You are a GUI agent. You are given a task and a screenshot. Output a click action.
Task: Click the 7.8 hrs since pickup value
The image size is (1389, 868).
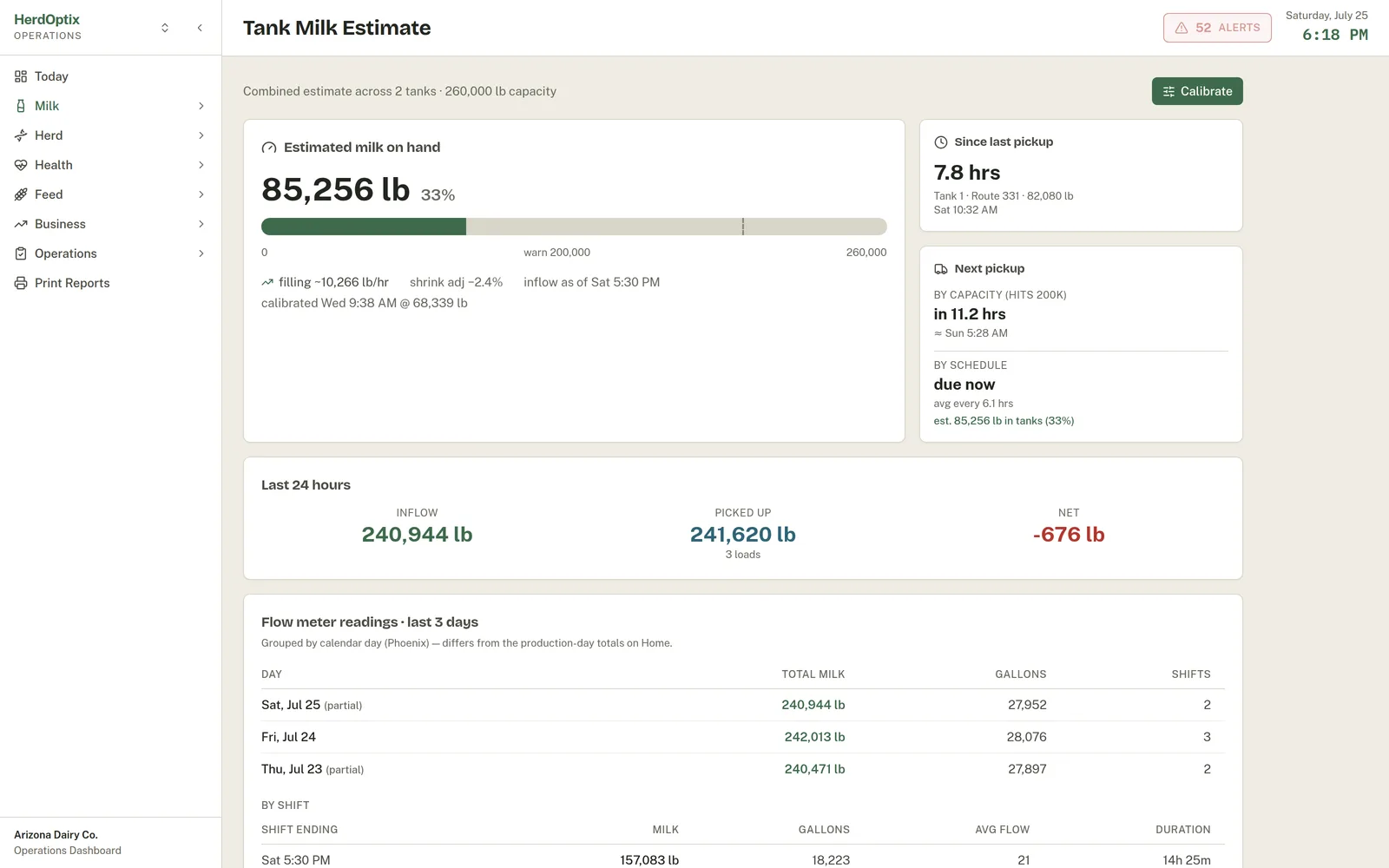click(x=967, y=173)
